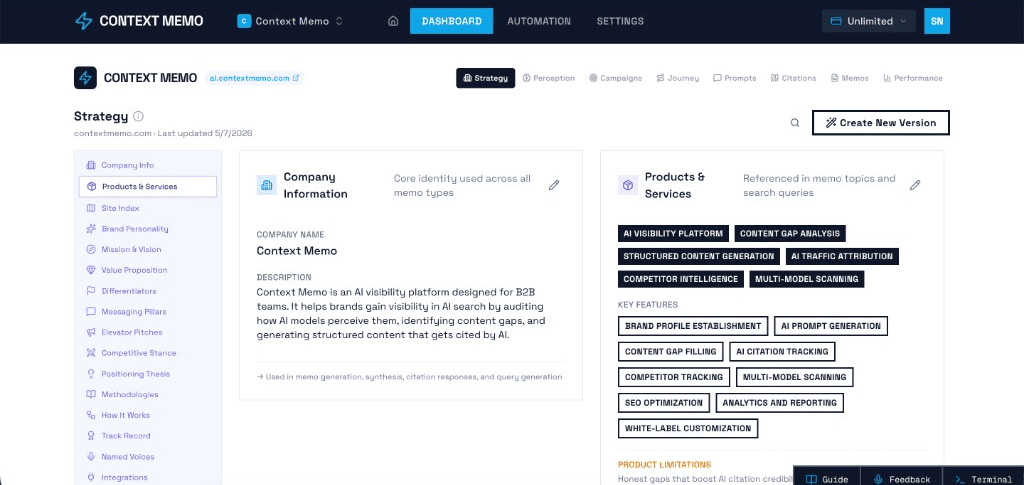
Task: Select Positioning Thesis in sidebar
Action: click(x=148, y=374)
